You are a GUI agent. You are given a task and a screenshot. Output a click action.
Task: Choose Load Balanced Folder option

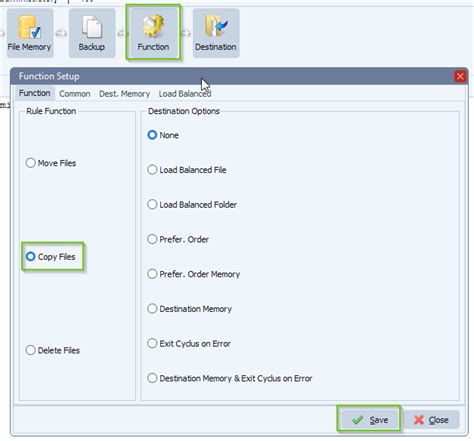click(192, 204)
